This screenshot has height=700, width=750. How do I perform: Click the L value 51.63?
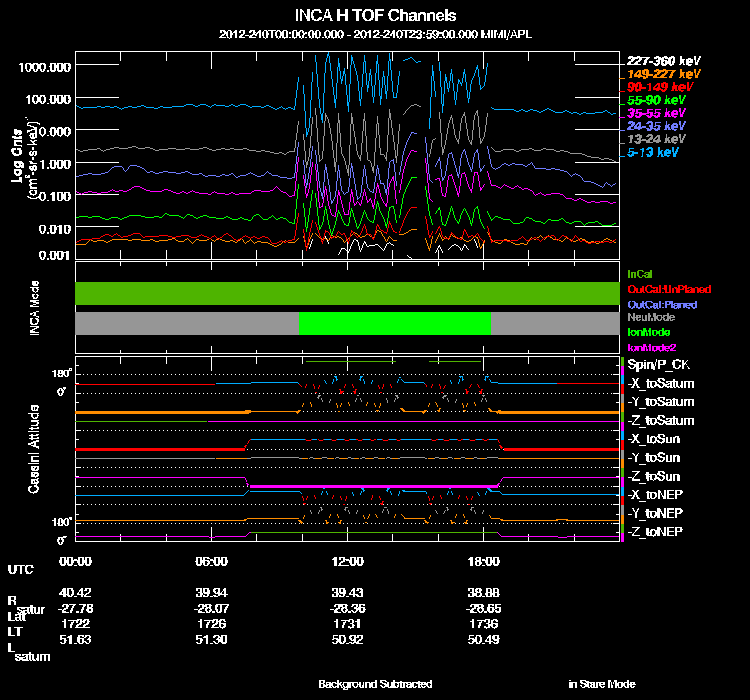75,640
